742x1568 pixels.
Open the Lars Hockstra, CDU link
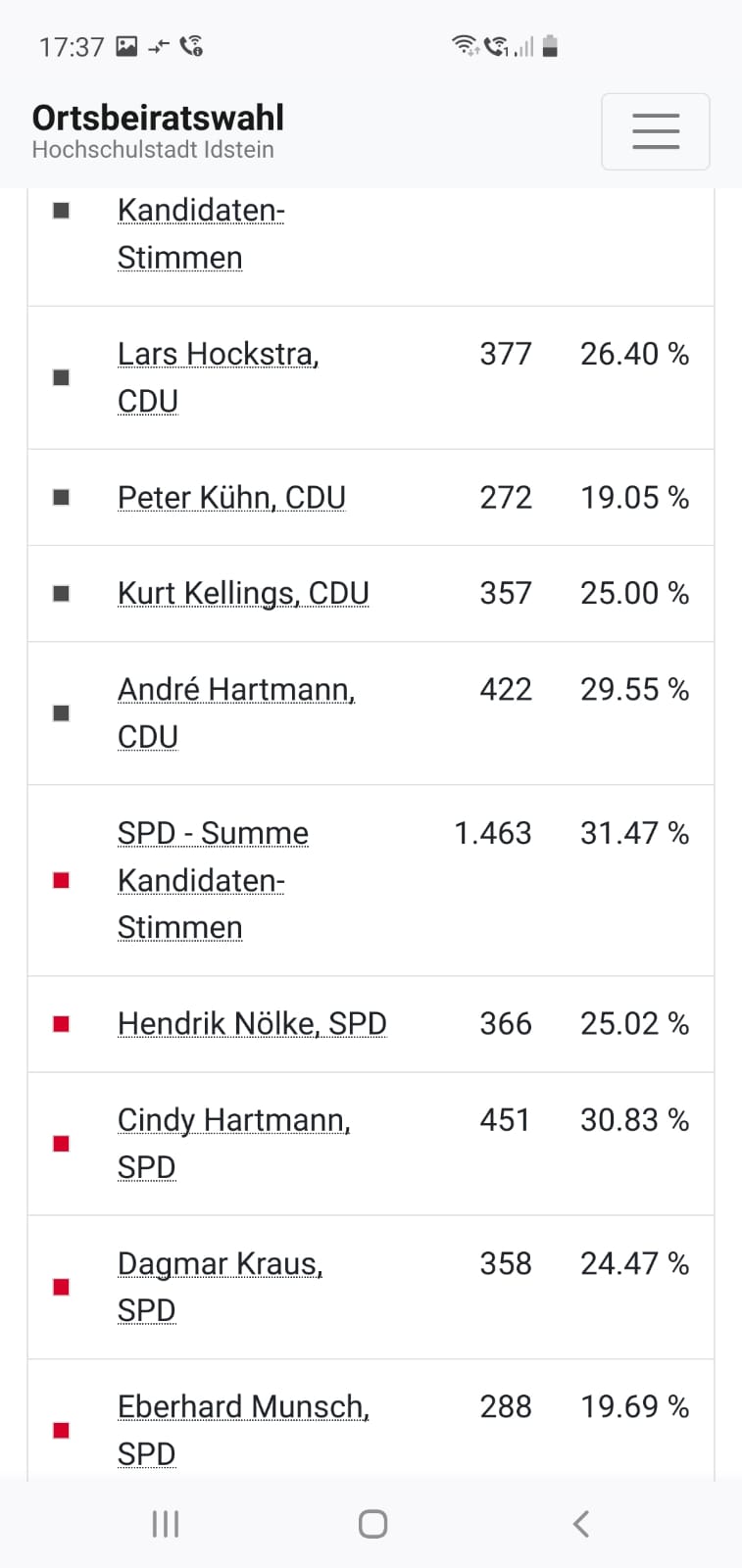coord(218,377)
